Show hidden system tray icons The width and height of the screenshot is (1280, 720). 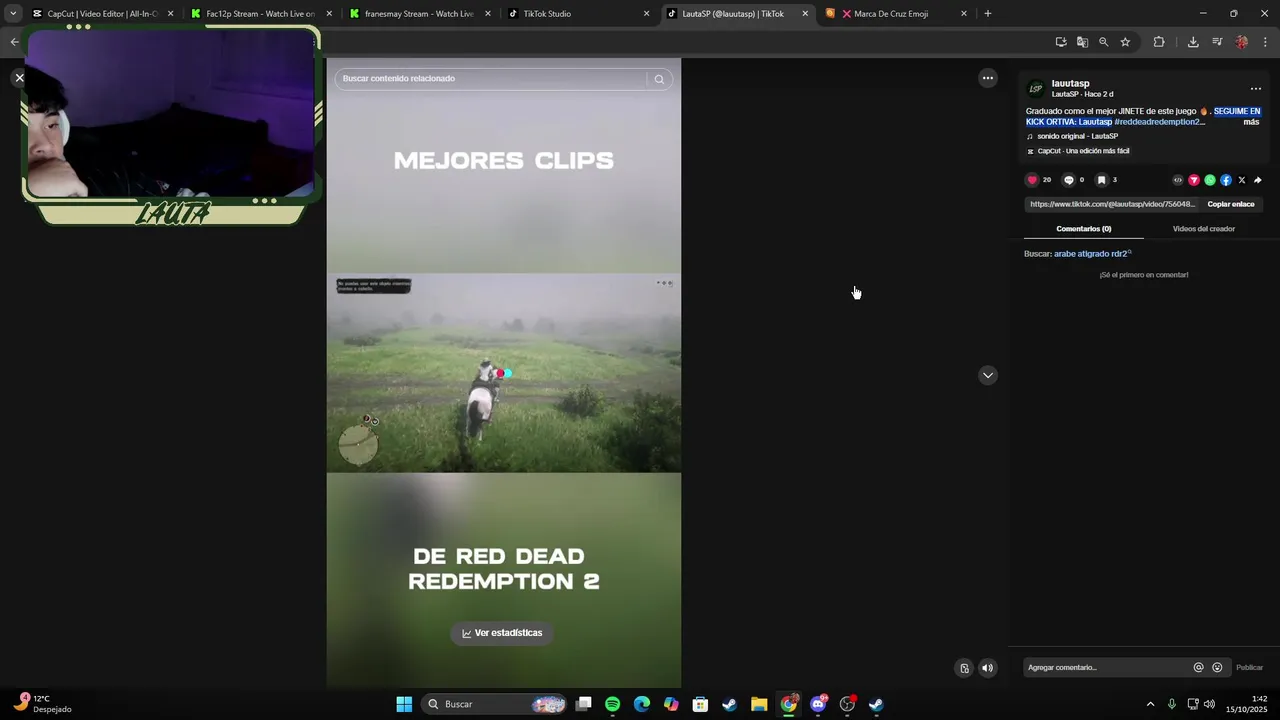click(x=1150, y=704)
